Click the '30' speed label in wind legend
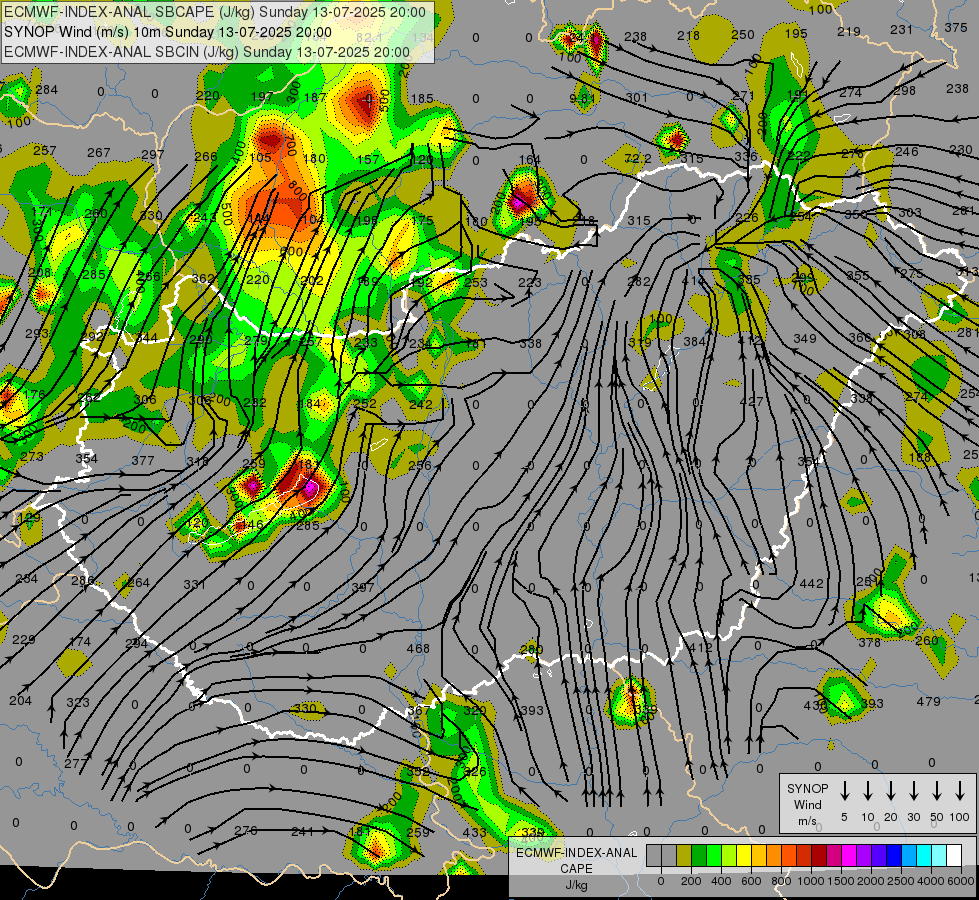979x900 pixels. 913,817
